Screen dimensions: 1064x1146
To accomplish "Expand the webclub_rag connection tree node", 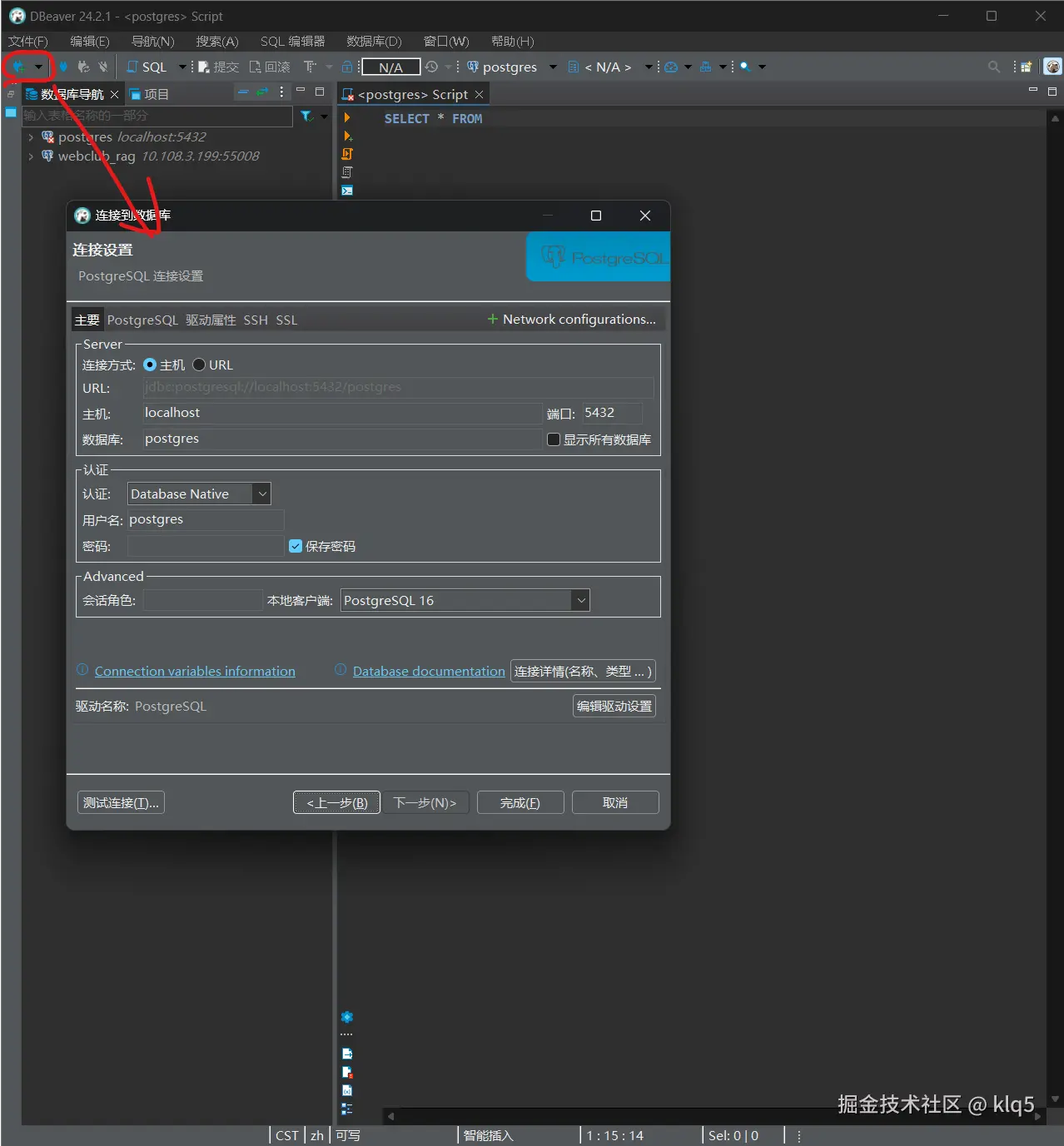I will coord(31,156).
